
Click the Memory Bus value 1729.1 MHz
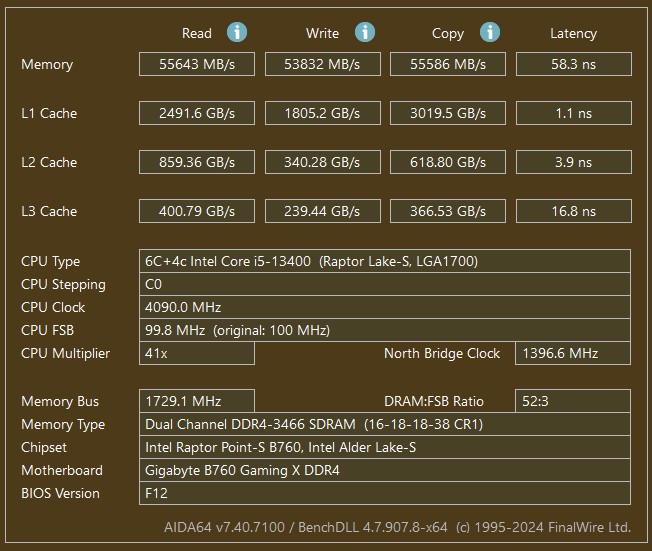(197, 401)
